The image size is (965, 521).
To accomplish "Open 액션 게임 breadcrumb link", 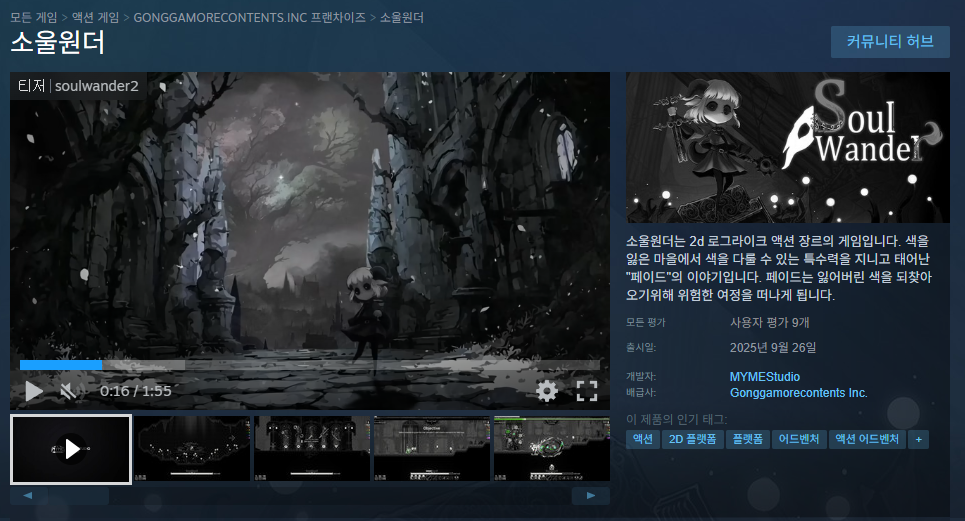I will pos(95,17).
